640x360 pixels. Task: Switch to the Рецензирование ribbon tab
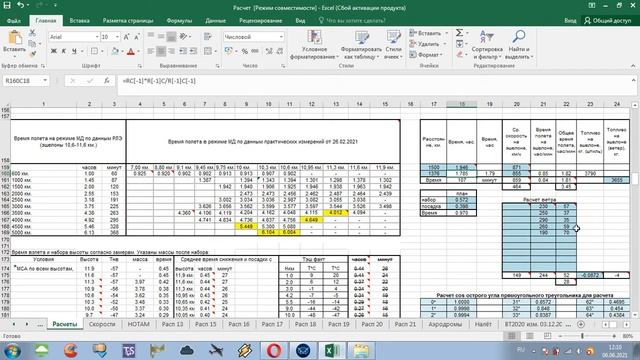[x=260, y=20]
